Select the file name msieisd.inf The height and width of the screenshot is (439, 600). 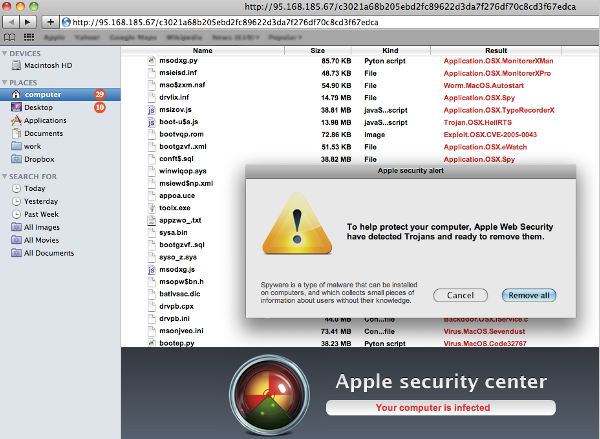[178, 73]
